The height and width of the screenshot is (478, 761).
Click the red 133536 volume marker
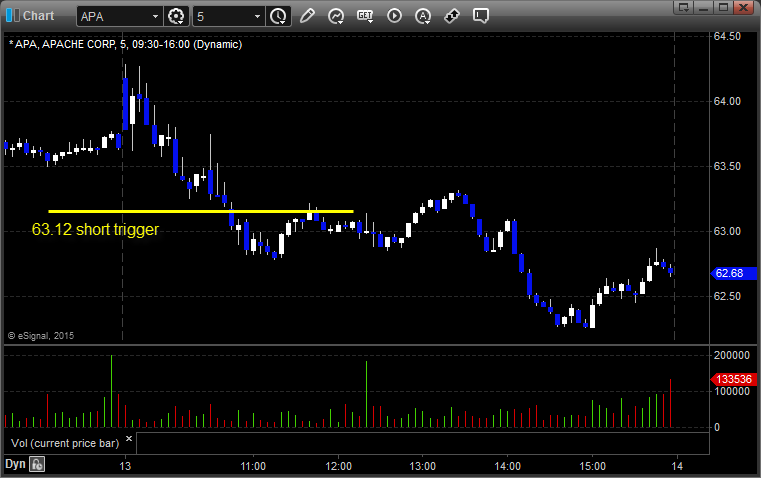pos(731,380)
